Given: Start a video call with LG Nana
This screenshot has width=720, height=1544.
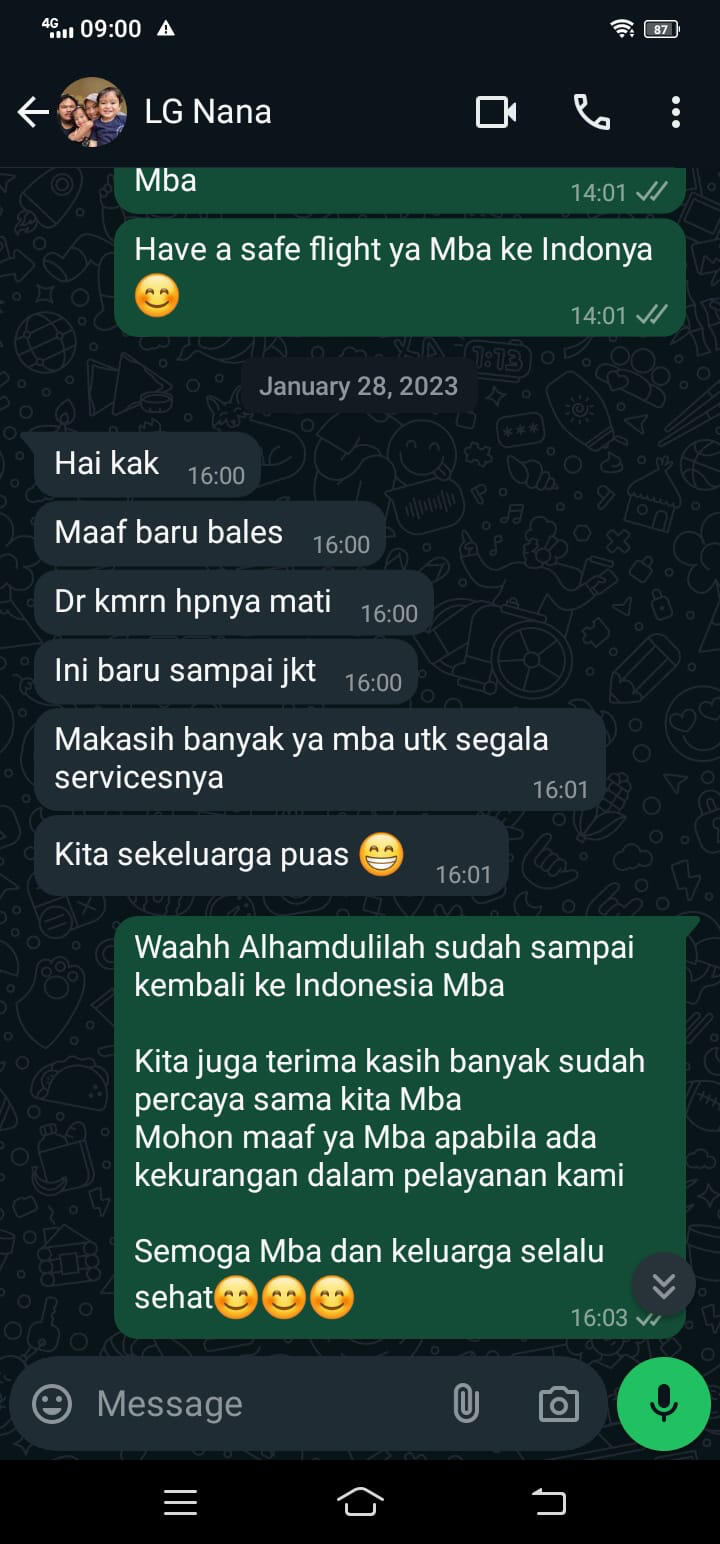Looking at the screenshot, I should click(x=496, y=112).
